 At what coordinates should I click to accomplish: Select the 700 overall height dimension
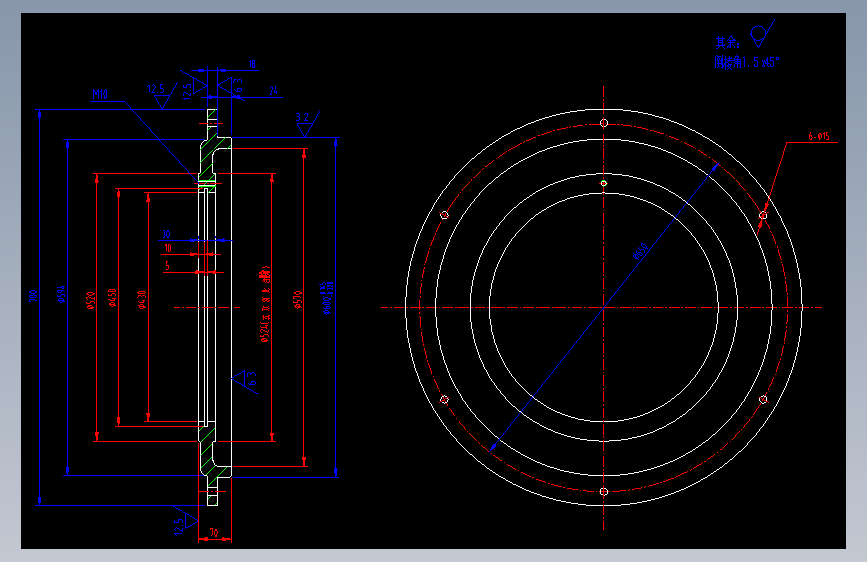pyautogui.click(x=33, y=295)
